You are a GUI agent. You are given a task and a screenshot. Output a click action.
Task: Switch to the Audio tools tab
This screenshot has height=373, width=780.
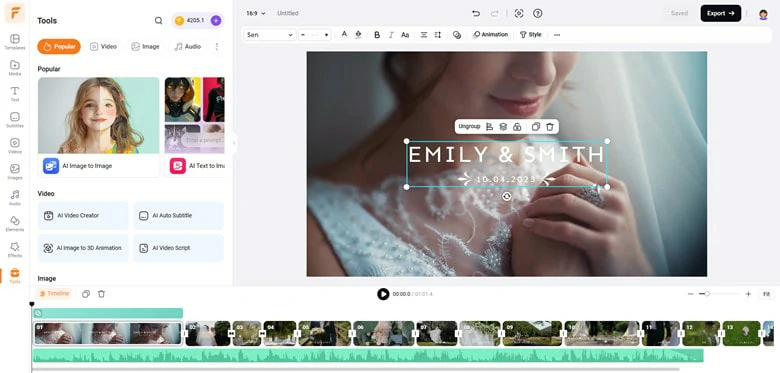(x=188, y=47)
